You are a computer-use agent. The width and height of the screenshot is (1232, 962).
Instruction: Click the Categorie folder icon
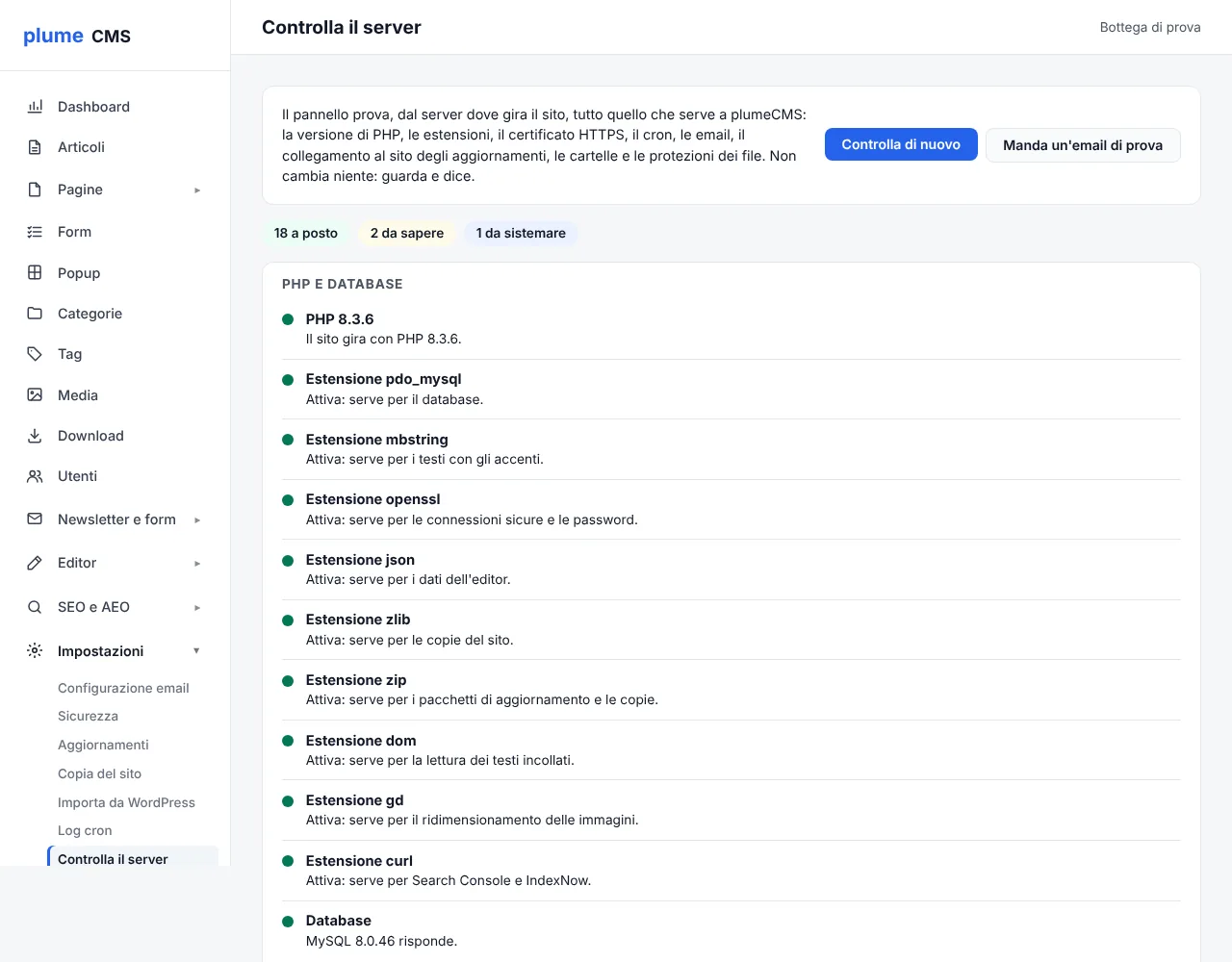[35, 314]
